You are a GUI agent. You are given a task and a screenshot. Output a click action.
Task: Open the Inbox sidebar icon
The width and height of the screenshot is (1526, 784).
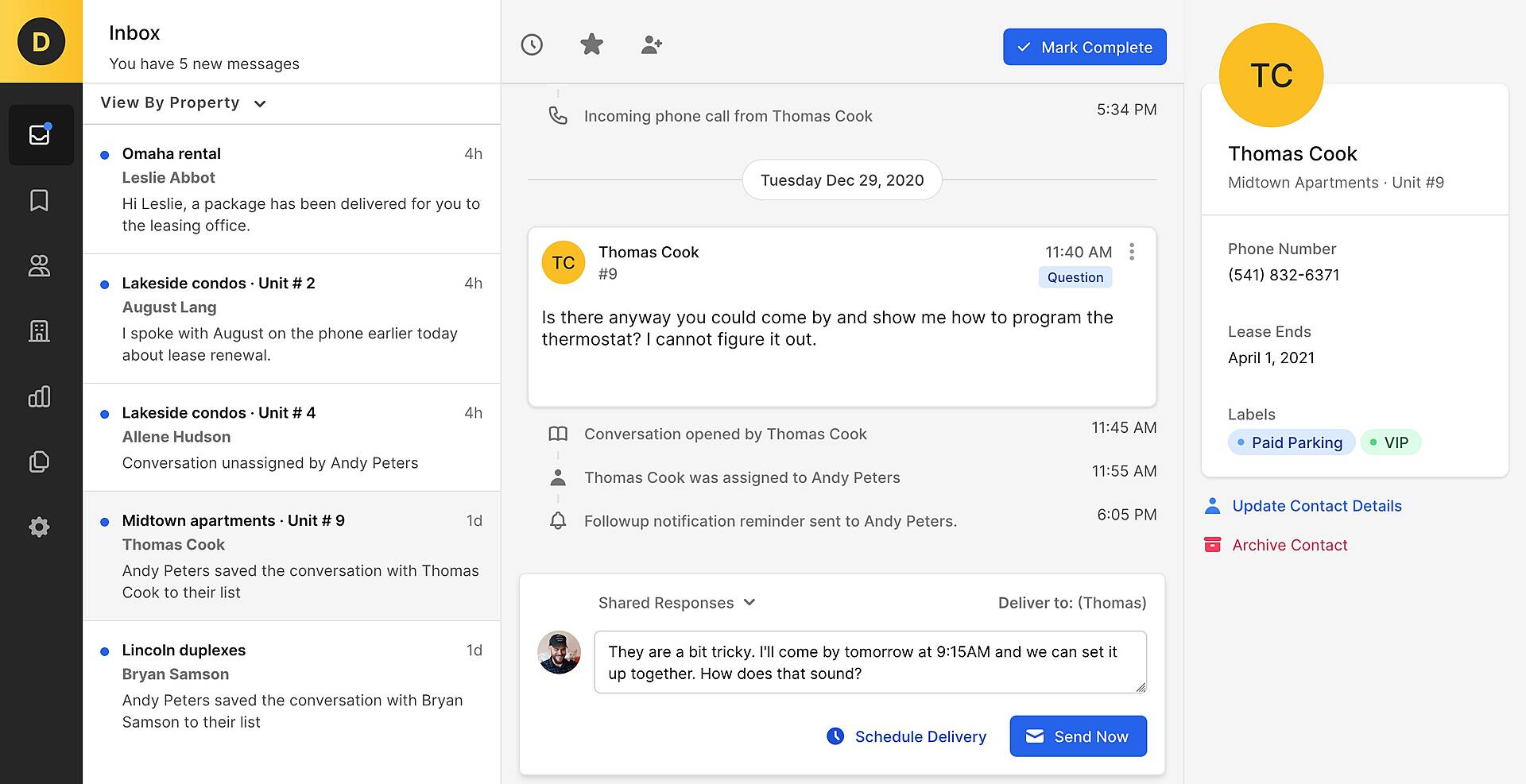[x=41, y=135]
